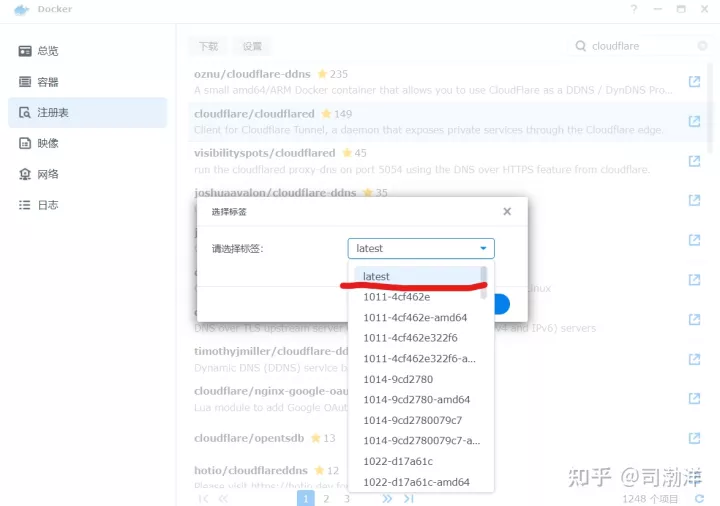Screen dimensions: 720x506
Task: Go to the next results page
Action: (x=387, y=499)
